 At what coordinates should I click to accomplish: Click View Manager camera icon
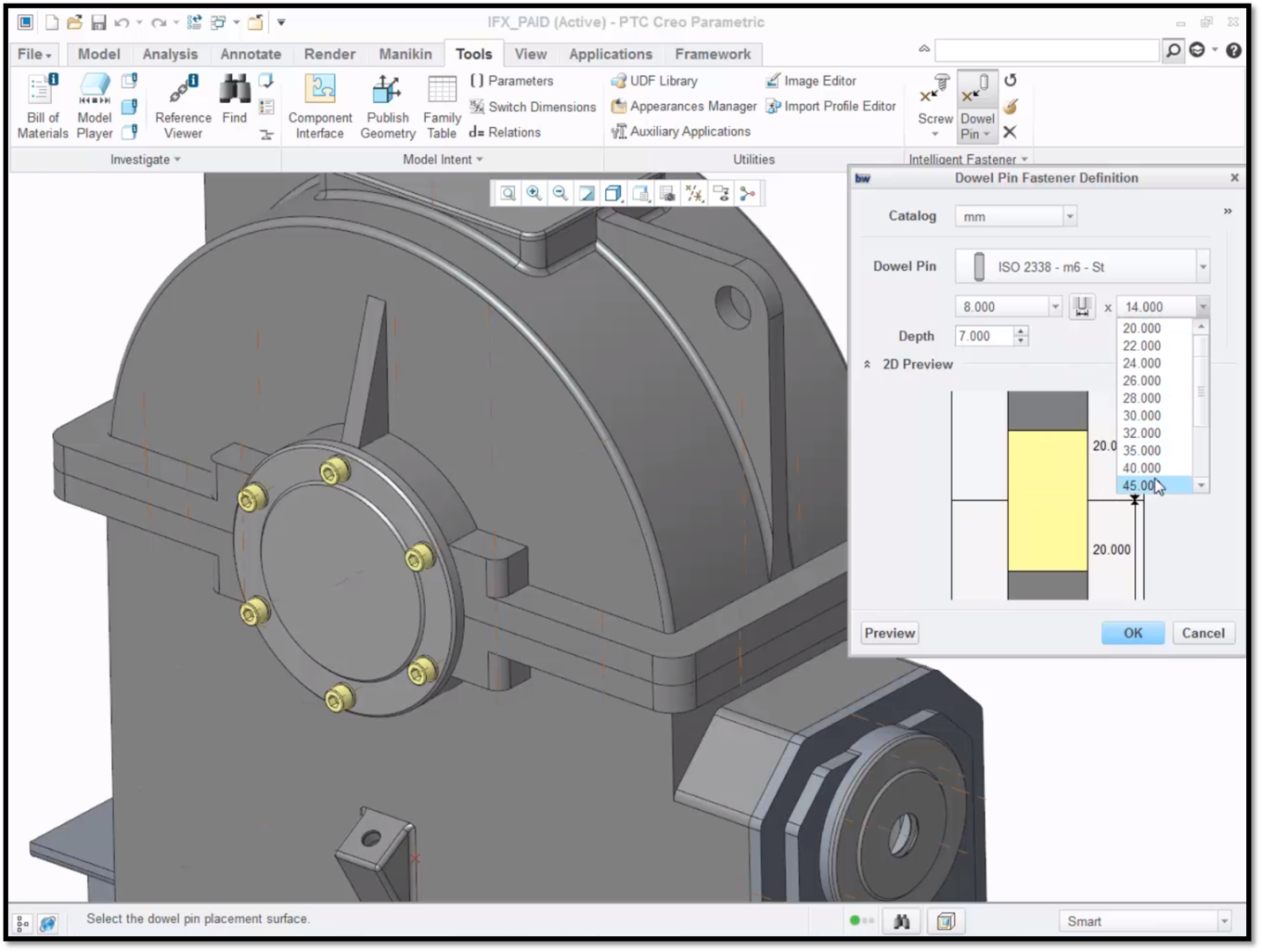(x=668, y=193)
